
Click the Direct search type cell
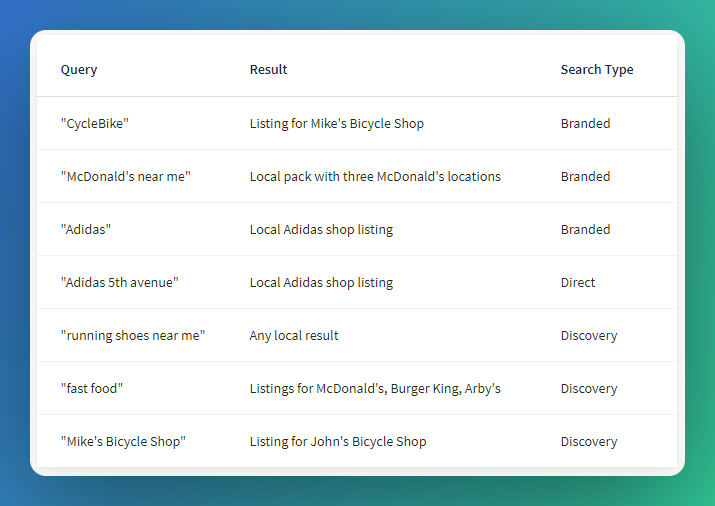(578, 282)
